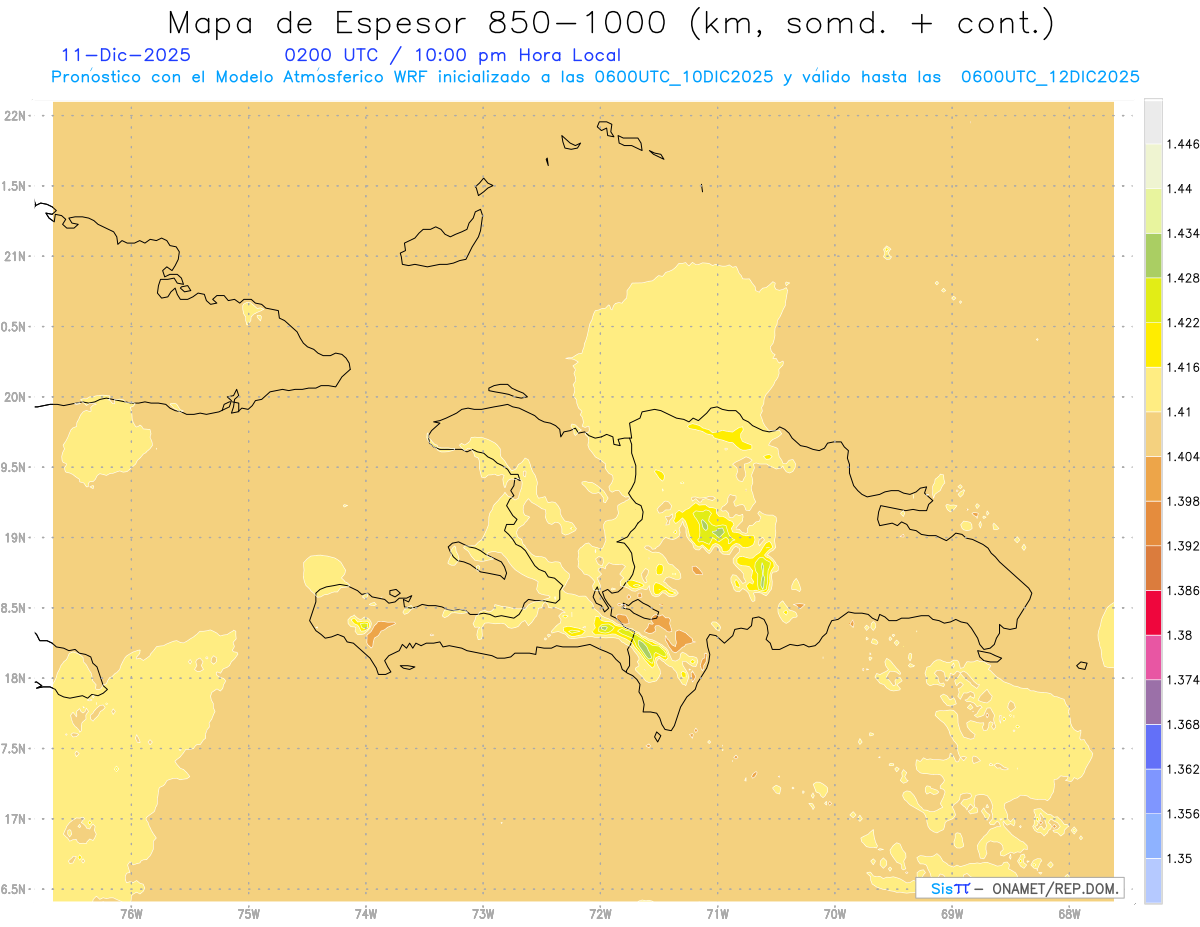Click the legend value '1.356'
This screenshot has height=927, width=1200.
tap(1183, 813)
